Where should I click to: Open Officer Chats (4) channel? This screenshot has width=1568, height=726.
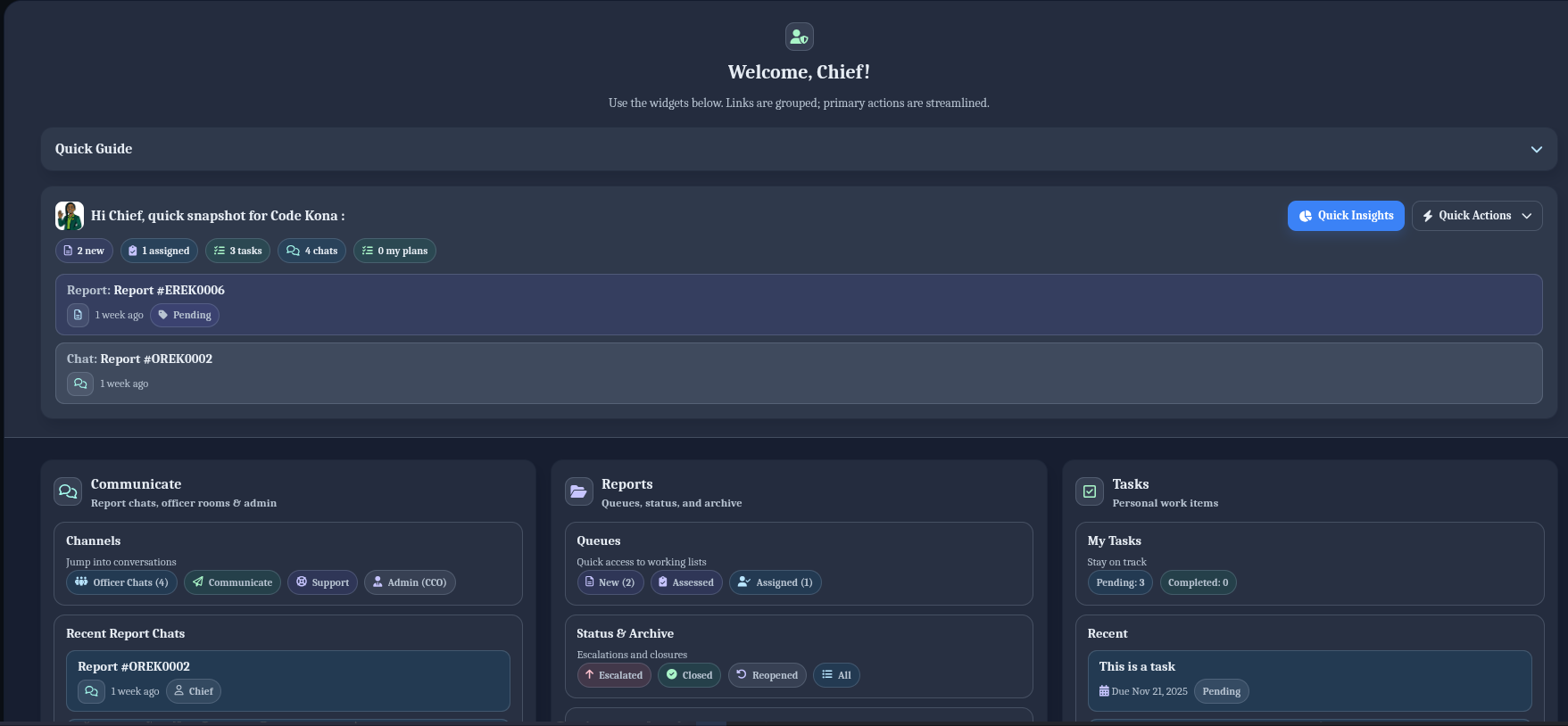(121, 582)
